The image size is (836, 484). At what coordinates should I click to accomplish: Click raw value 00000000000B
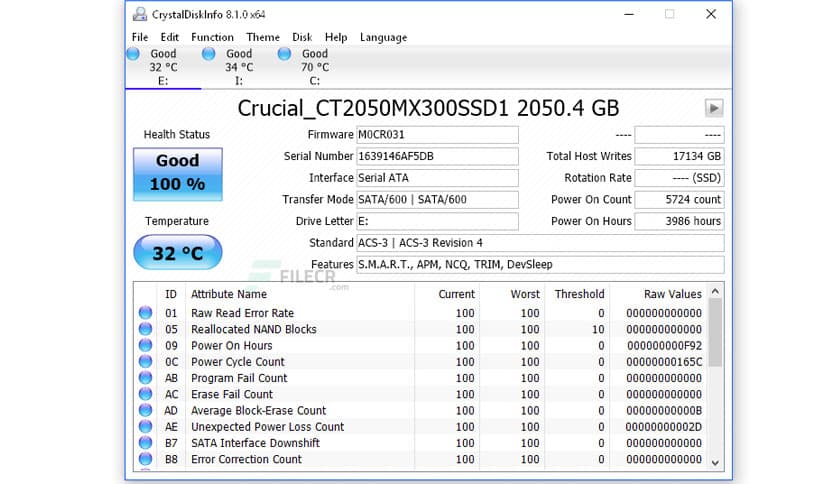tap(664, 410)
